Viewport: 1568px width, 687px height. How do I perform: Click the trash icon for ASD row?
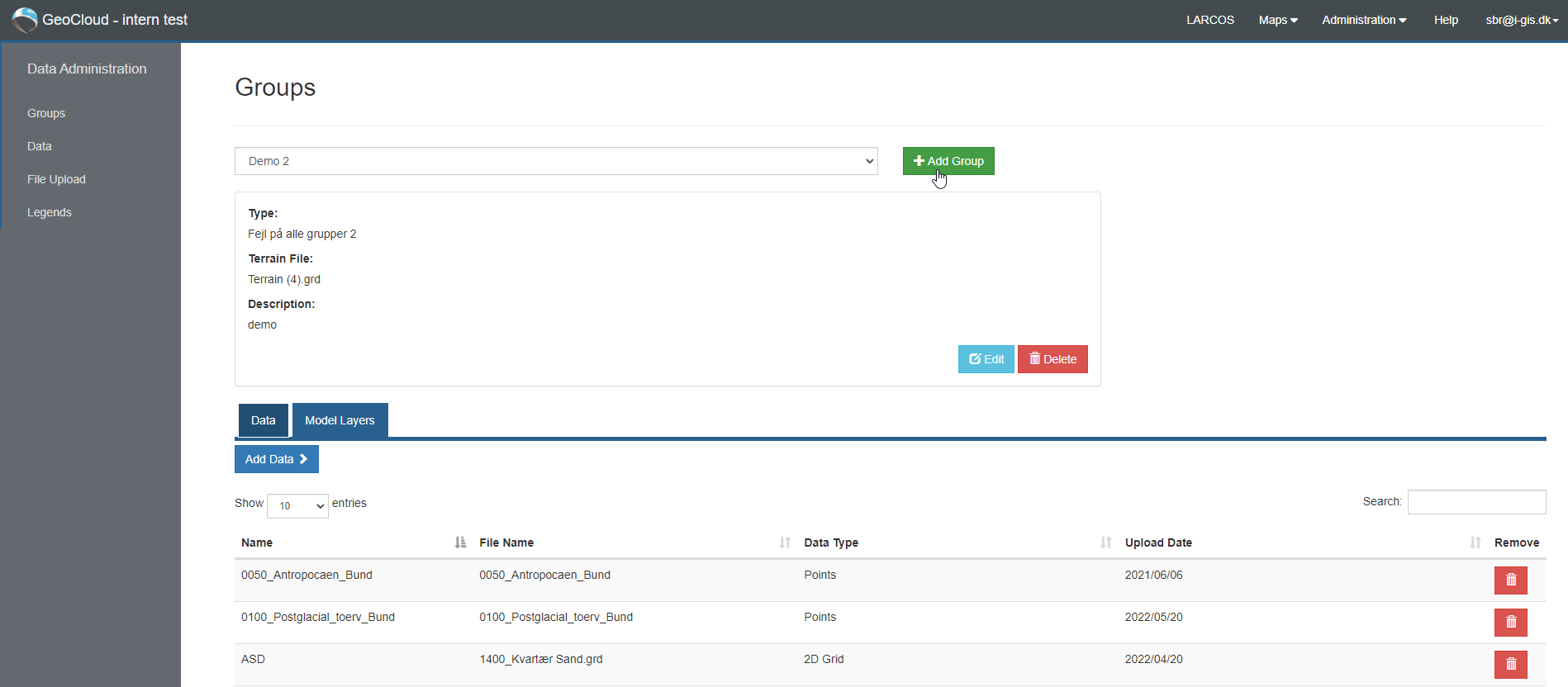point(1510,665)
